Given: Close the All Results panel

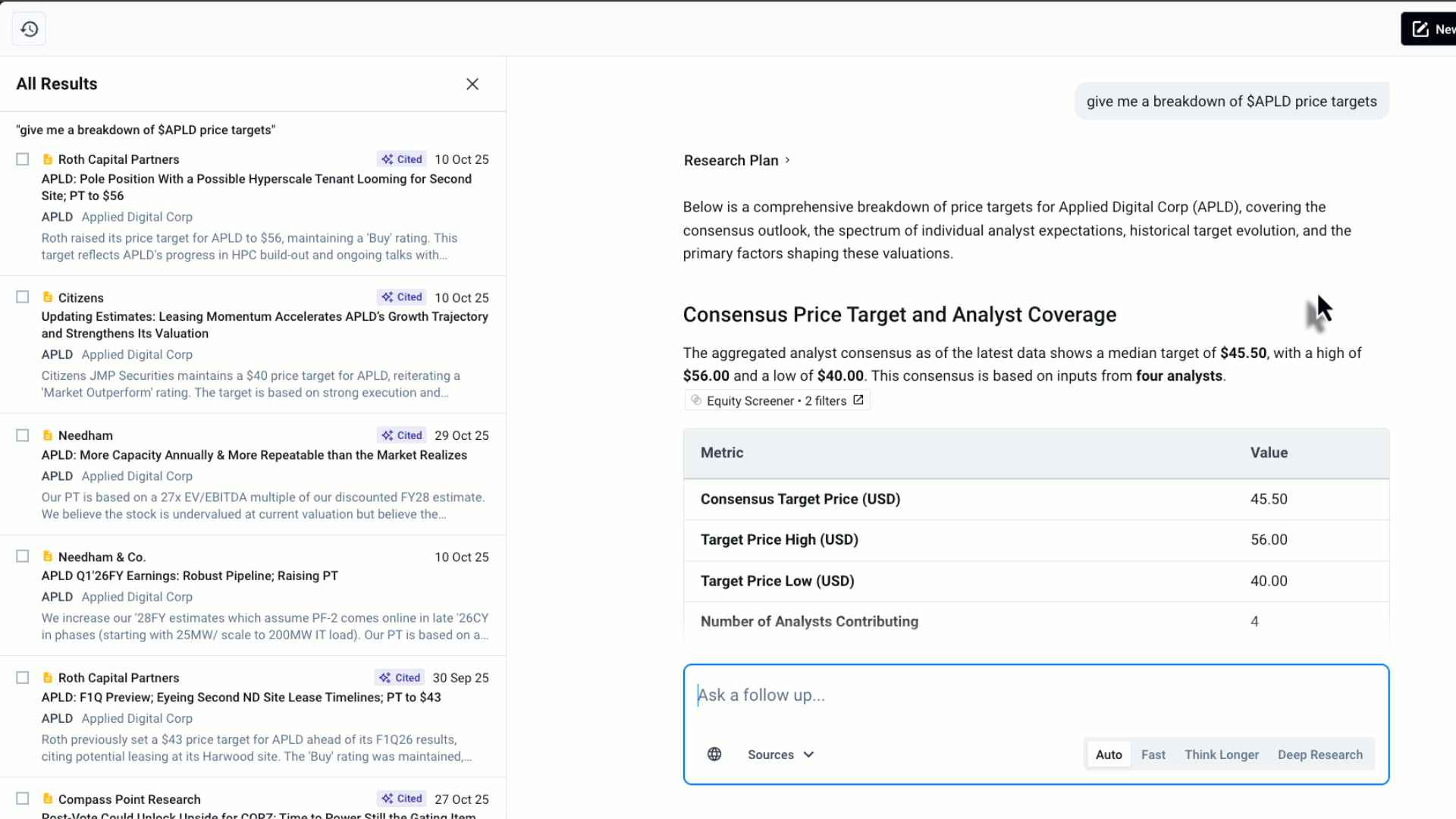Looking at the screenshot, I should [x=472, y=84].
